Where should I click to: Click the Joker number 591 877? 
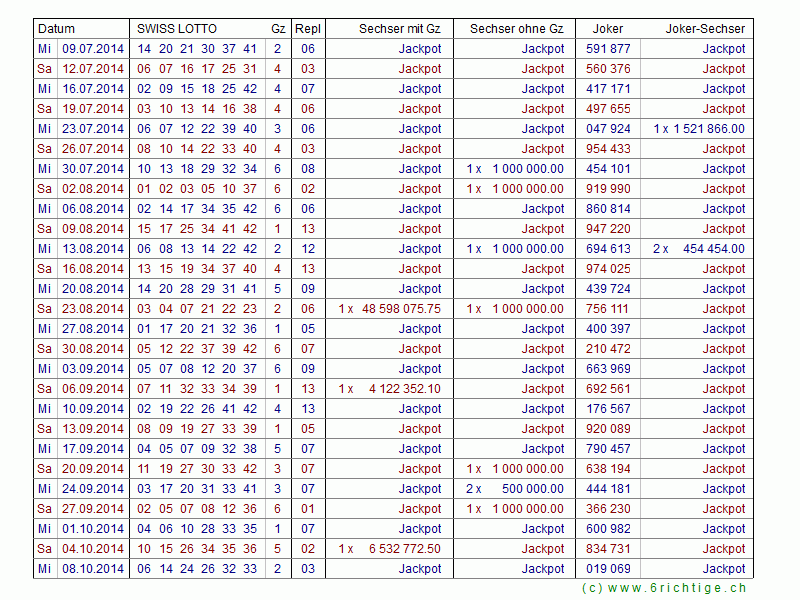pyautogui.click(x=608, y=49)
